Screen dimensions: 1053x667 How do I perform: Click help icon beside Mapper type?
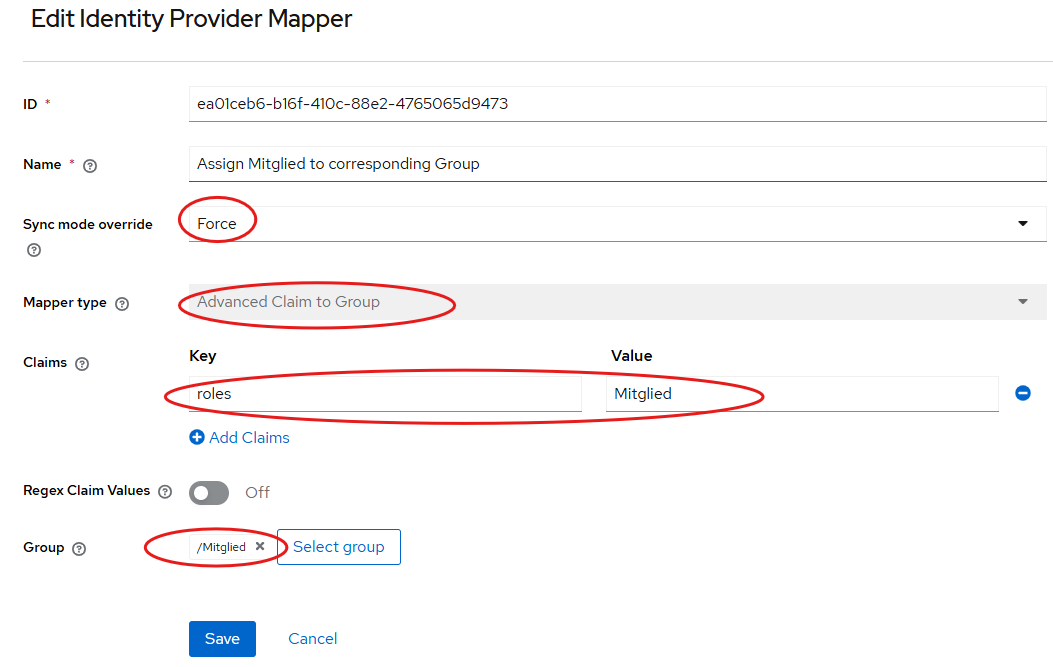pos(122,304)
